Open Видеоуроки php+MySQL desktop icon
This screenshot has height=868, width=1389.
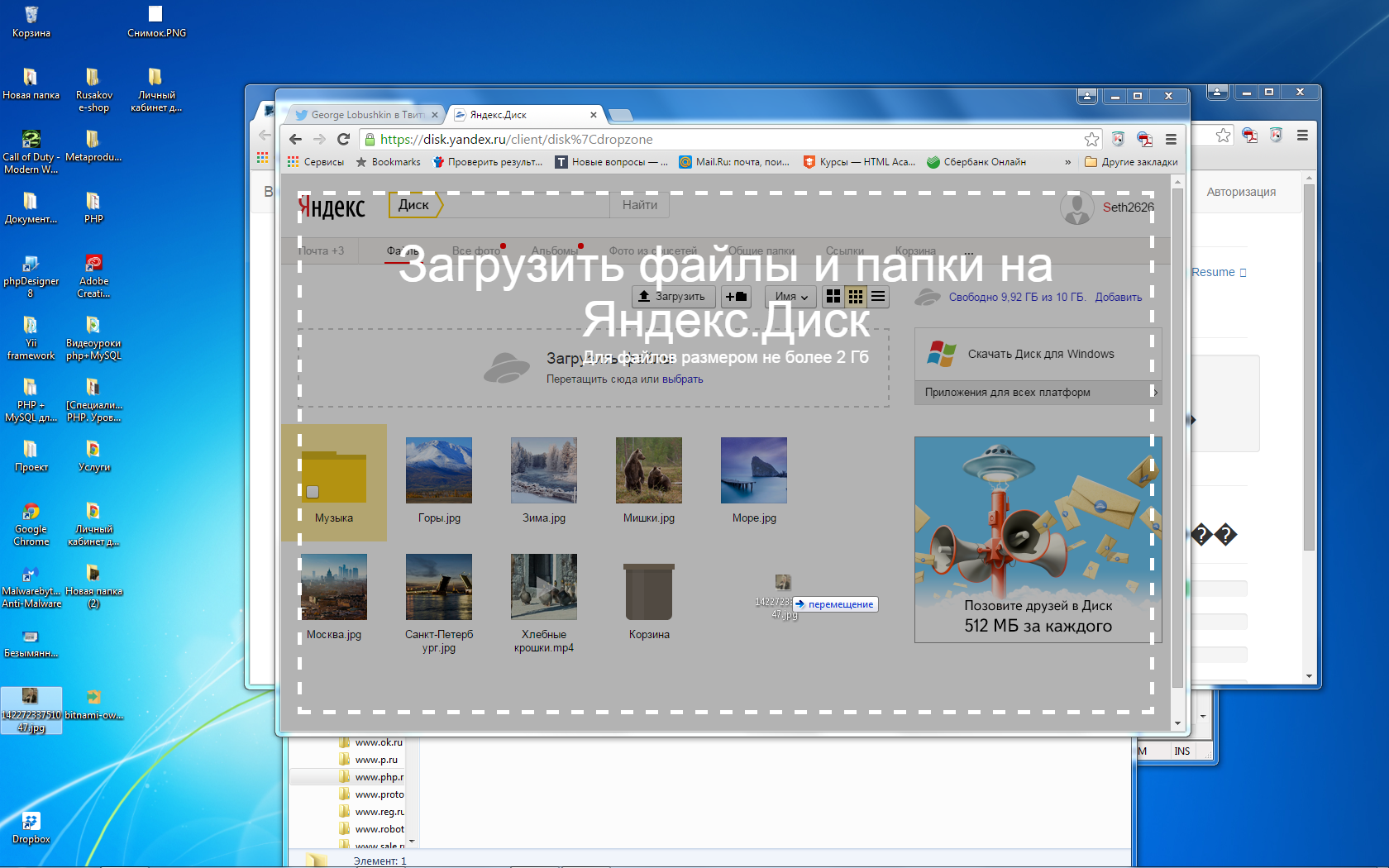coord(93,338)
